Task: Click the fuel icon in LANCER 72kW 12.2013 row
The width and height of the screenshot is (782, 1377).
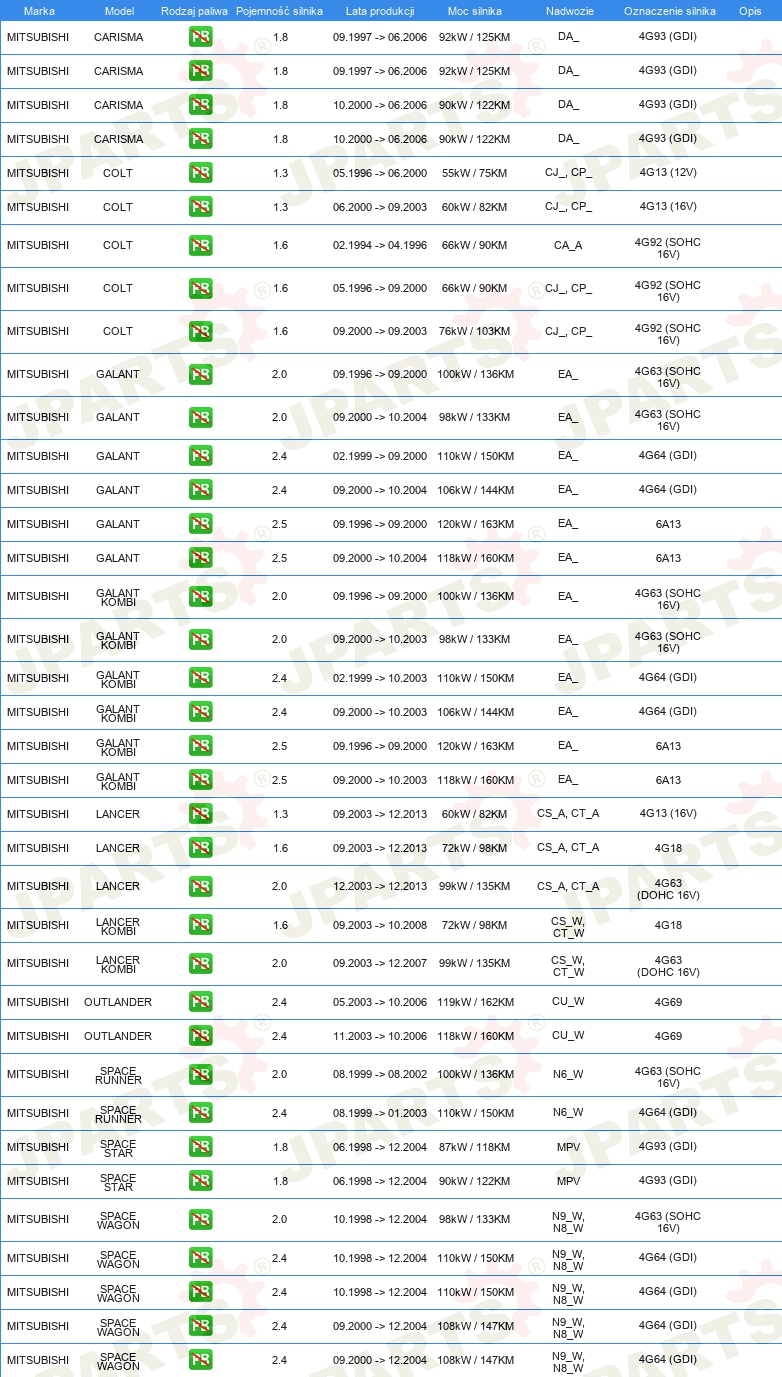Action: pyautogui.click(x=200, y=848)
